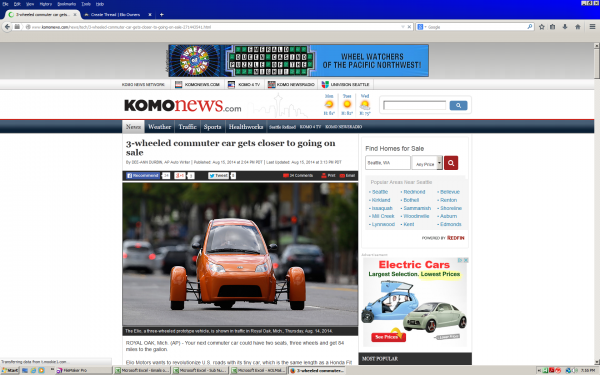600x375 pixels.
Task: Click the Bellevue area link
Action: 450,192
